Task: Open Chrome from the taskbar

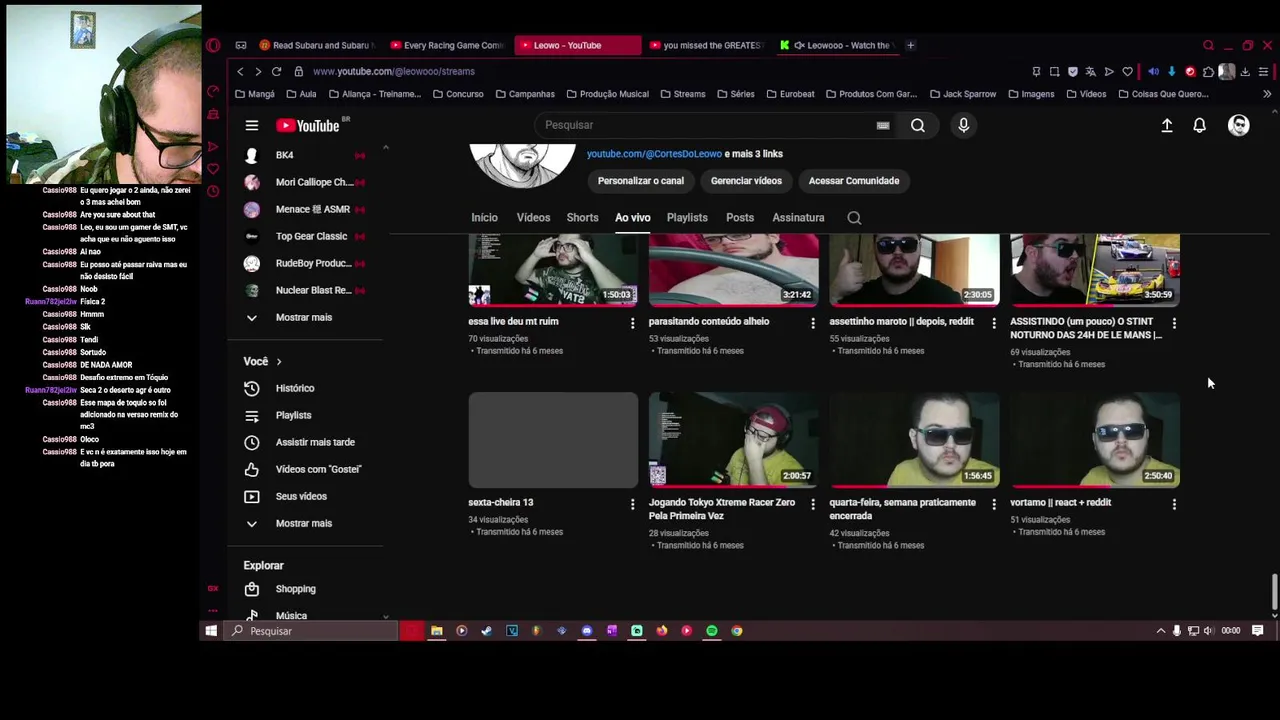Action: [736, 631]
